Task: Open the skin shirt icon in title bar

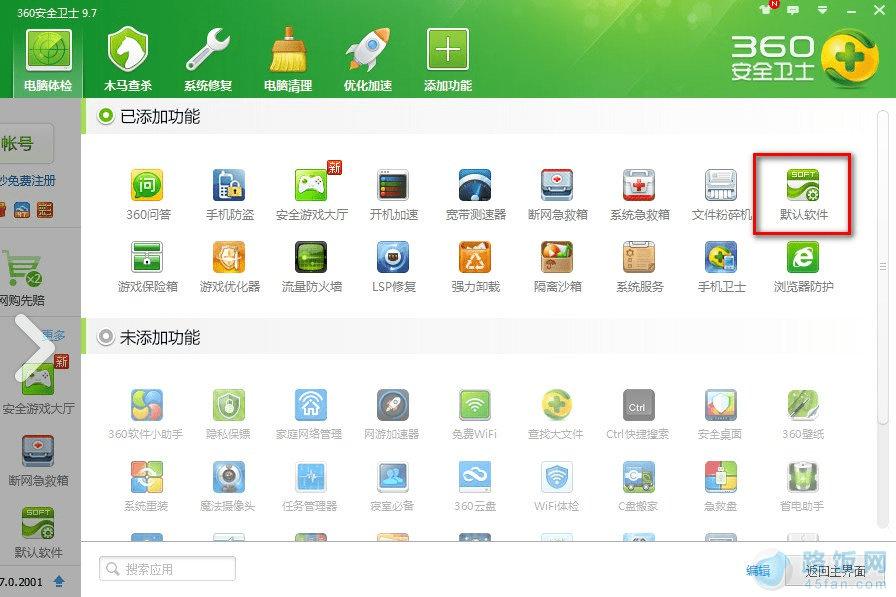Action: 765,10
